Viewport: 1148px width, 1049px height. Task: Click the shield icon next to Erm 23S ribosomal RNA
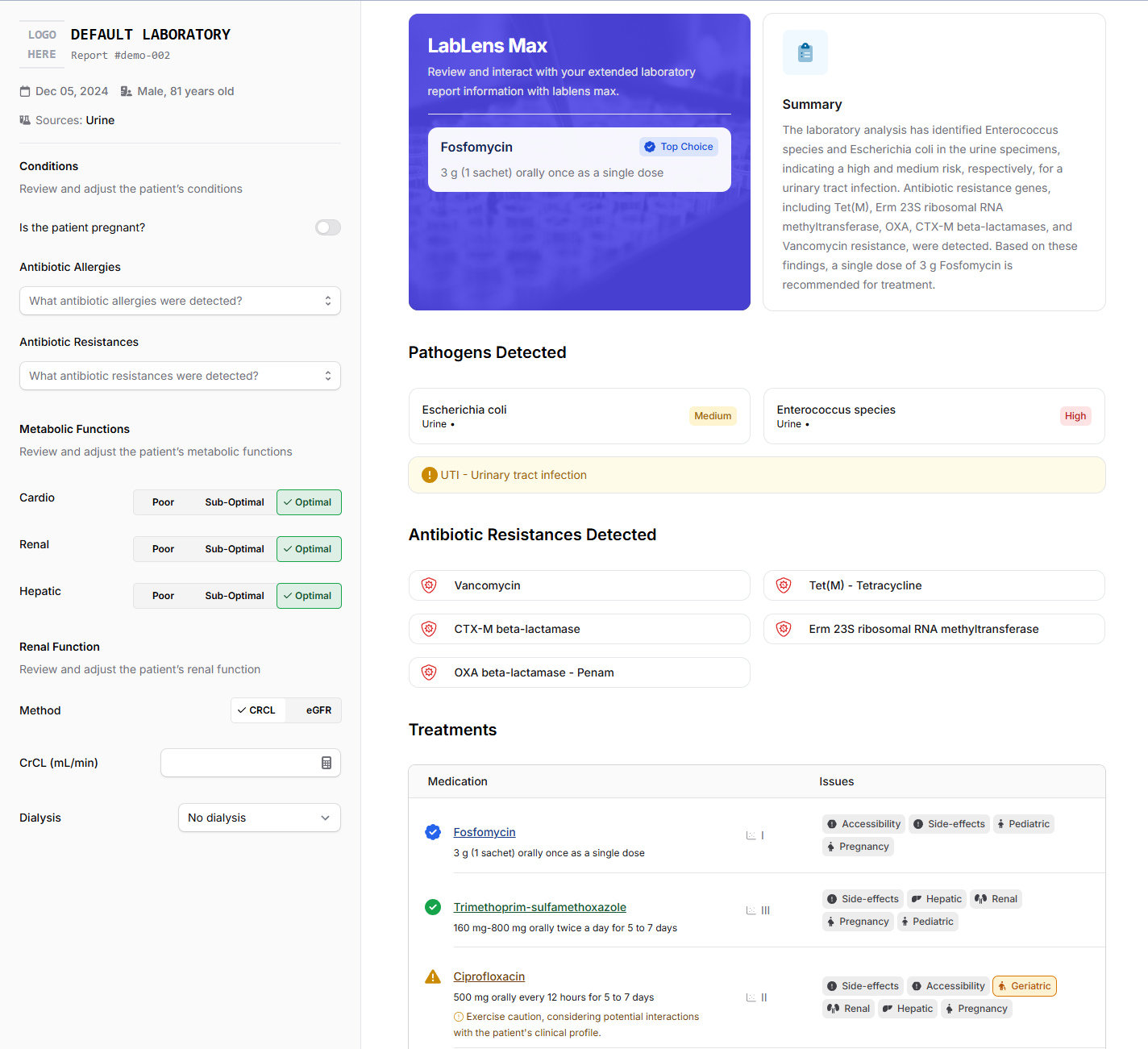[784, 629]
